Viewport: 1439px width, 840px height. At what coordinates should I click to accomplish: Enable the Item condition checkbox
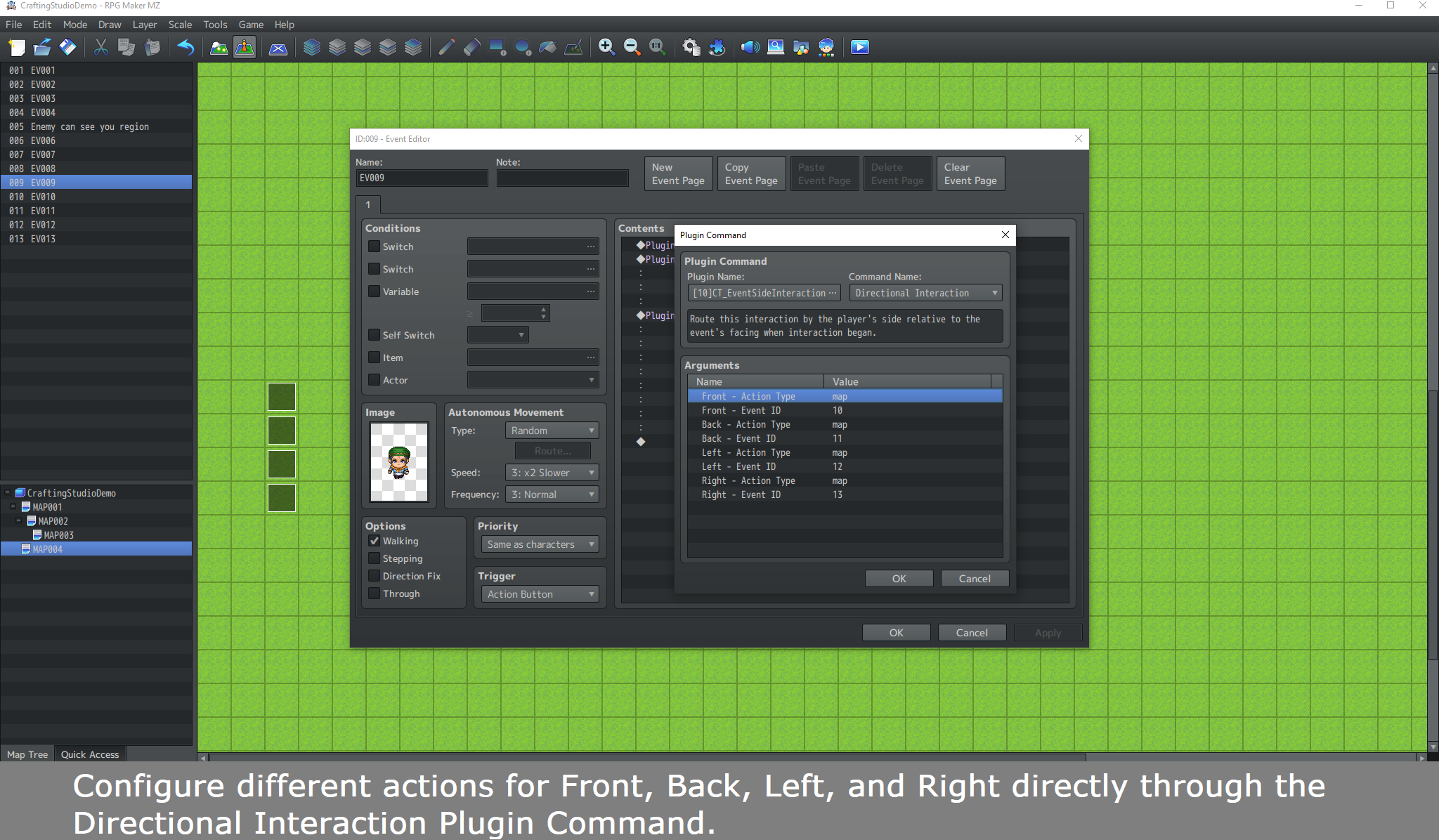(375, 357)
